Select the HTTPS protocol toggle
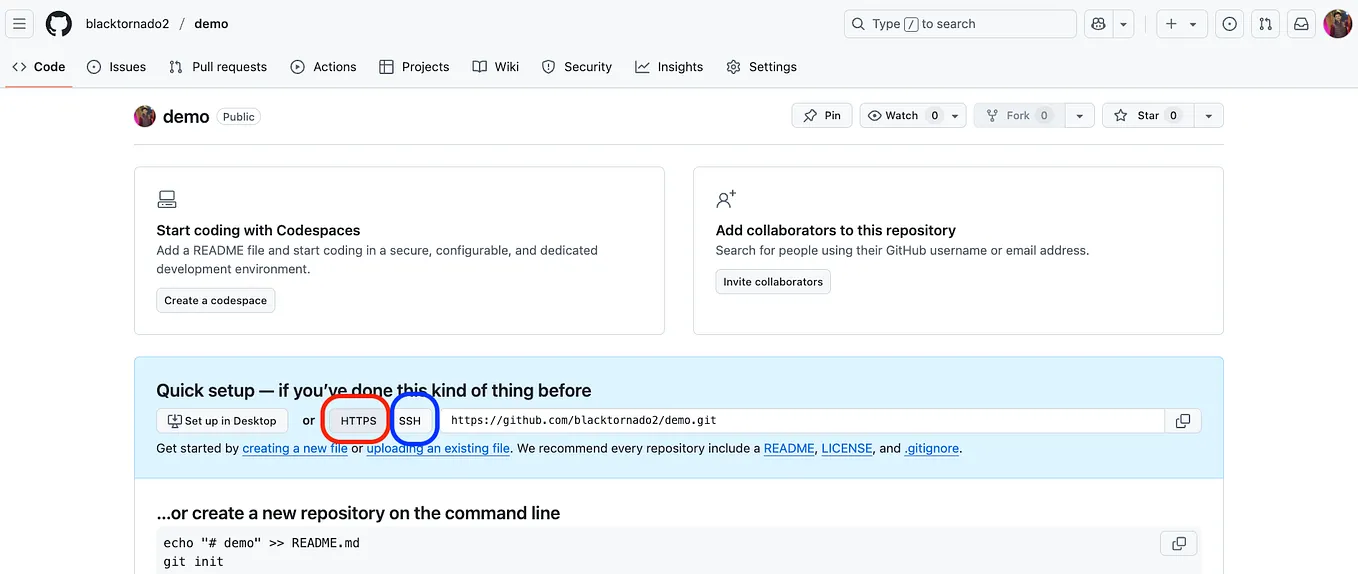The width and height of the screenshot is (1358, 574). [x=358, y=421]
